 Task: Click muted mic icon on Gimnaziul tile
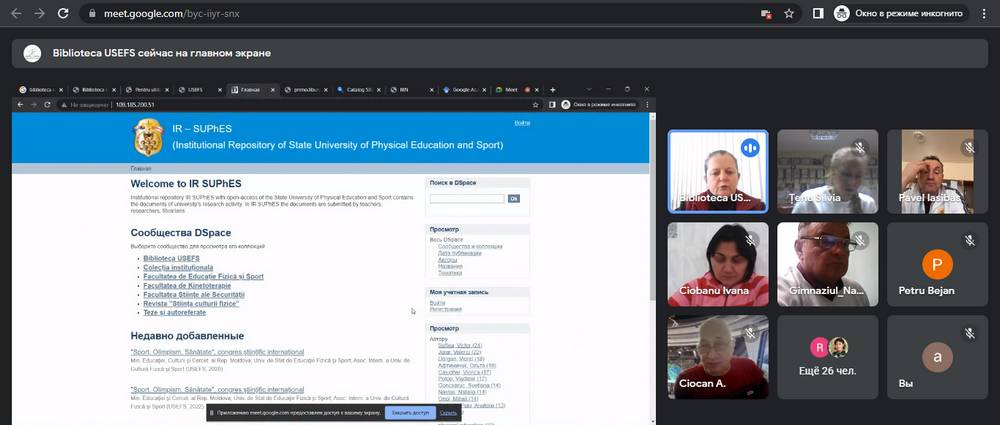point(860,241)
